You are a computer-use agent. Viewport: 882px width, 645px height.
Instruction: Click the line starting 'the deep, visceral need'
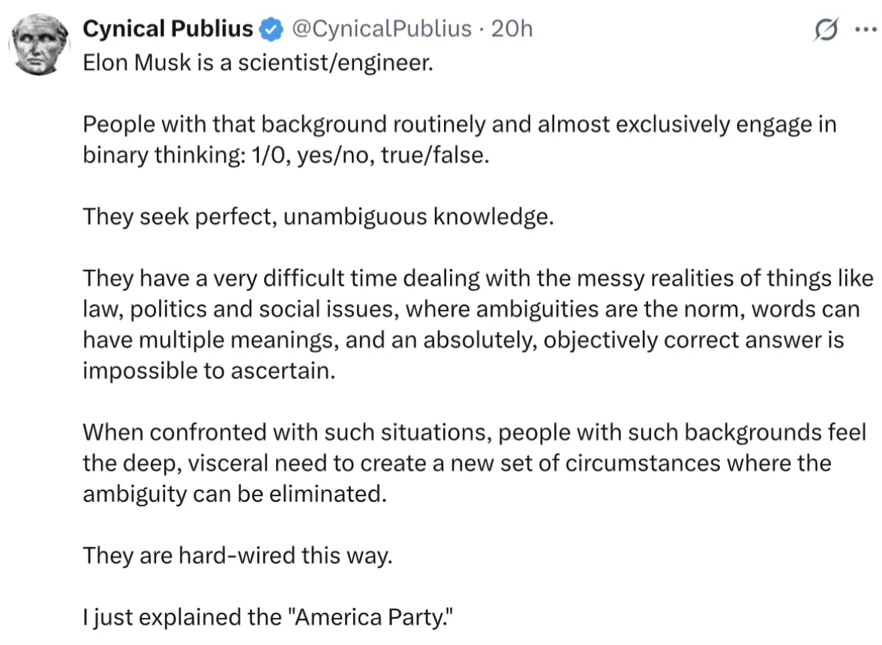click(x=457, y=463)
